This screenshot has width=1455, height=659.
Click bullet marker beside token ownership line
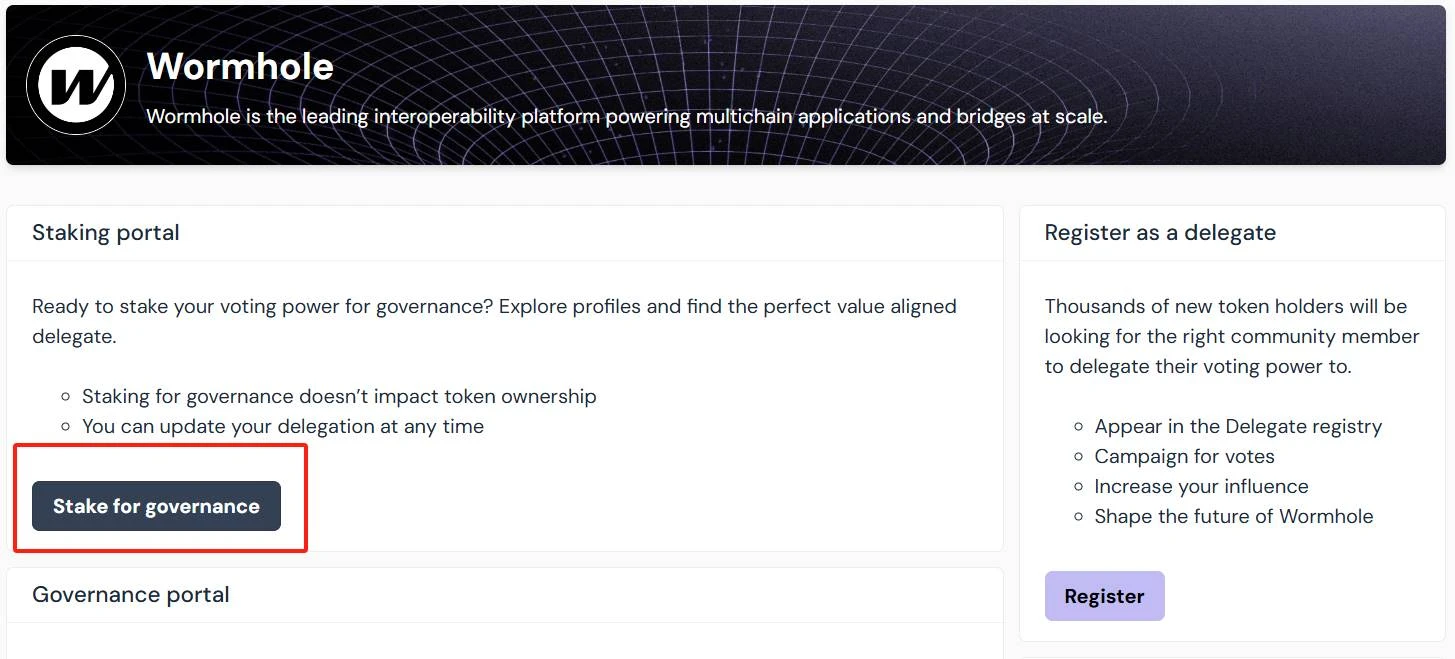point(65,397)
